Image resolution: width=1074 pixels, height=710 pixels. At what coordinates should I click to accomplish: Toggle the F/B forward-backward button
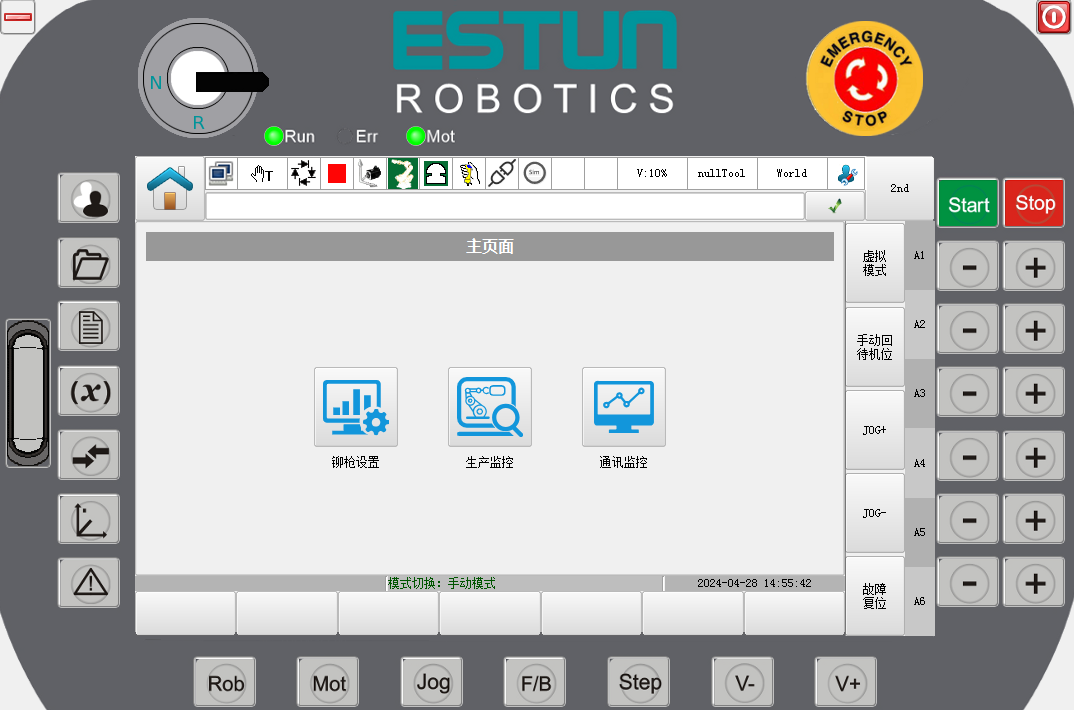click(x=535, y=682)
